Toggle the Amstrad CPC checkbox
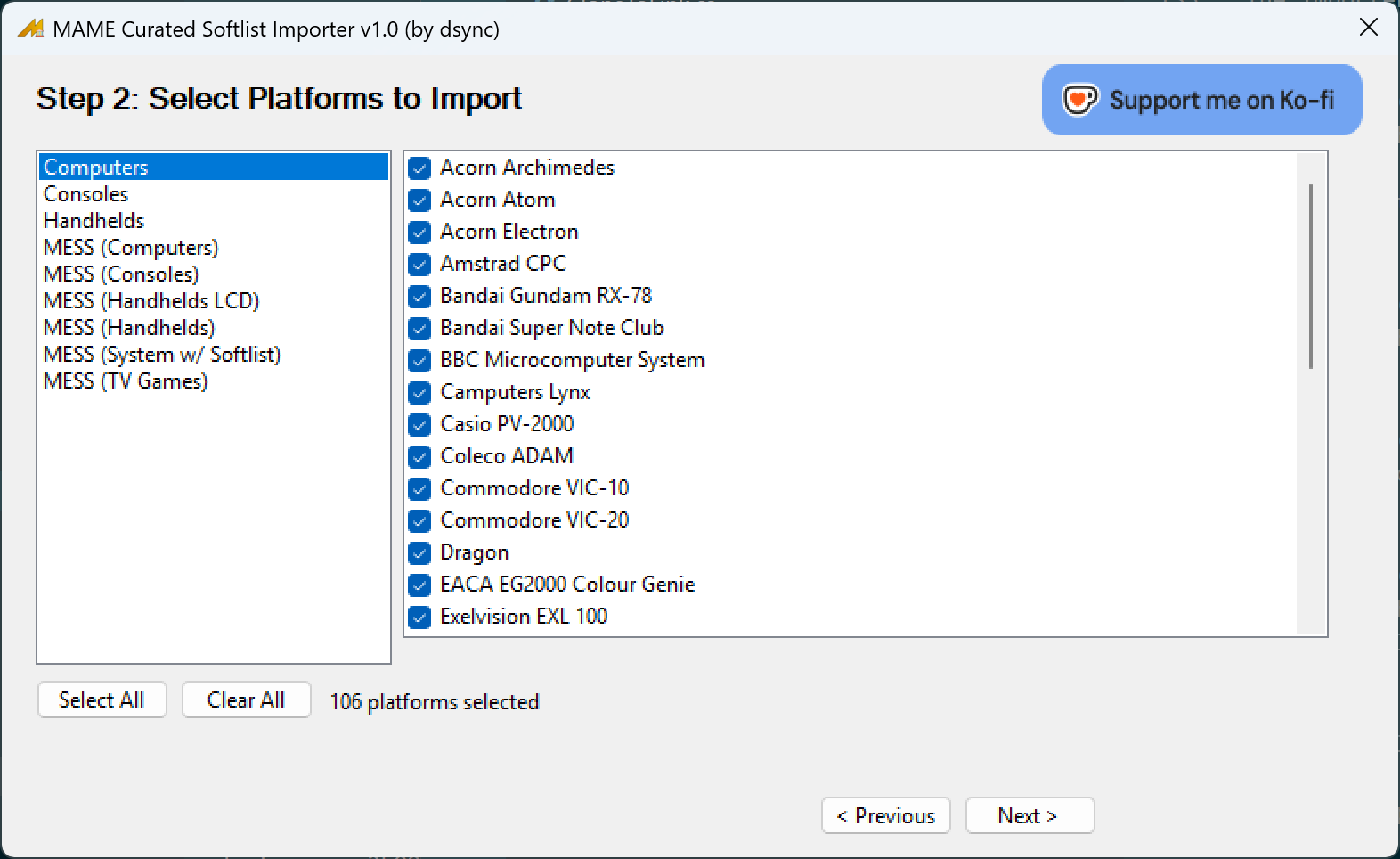Viewport: 1400px width, 859px height. [x=419, y=265]
